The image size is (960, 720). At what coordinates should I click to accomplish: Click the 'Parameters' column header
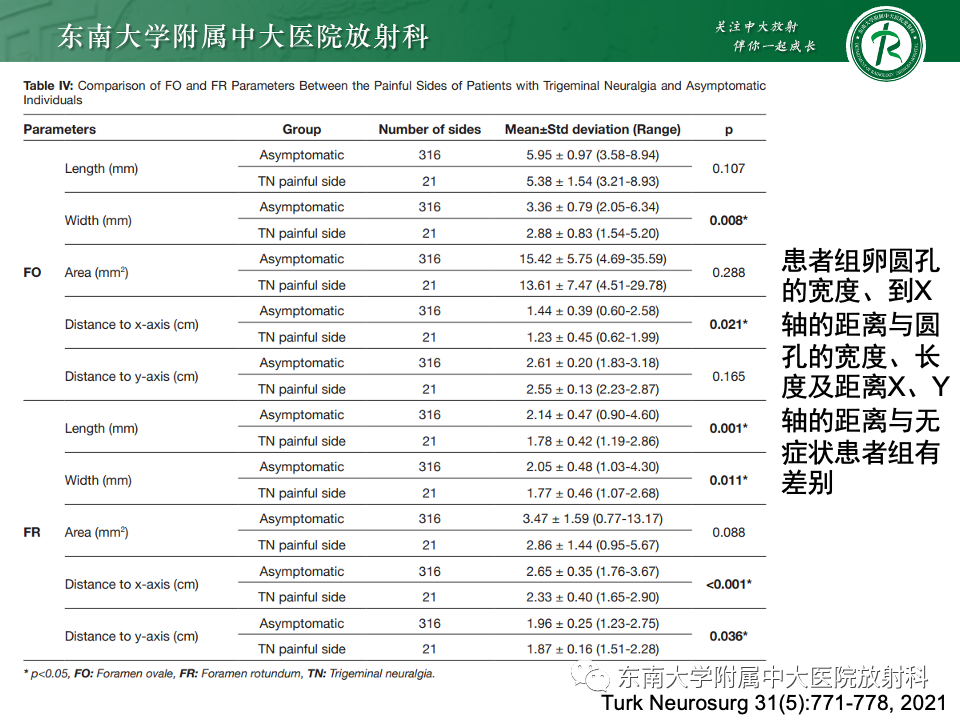pos(59,129)
